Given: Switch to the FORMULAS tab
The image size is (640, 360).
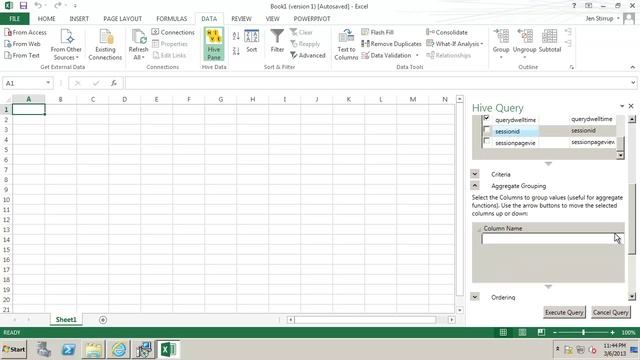Looking at the screenshot, I should coord(171,19).
